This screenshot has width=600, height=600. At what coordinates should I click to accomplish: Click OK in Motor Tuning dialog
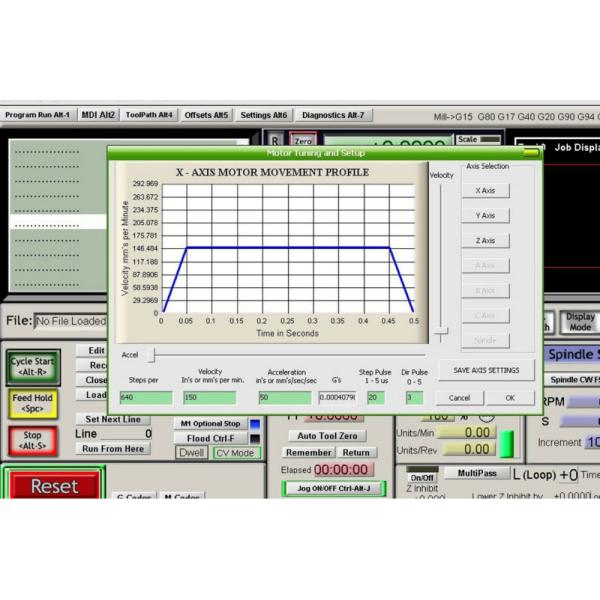[510, 397]
